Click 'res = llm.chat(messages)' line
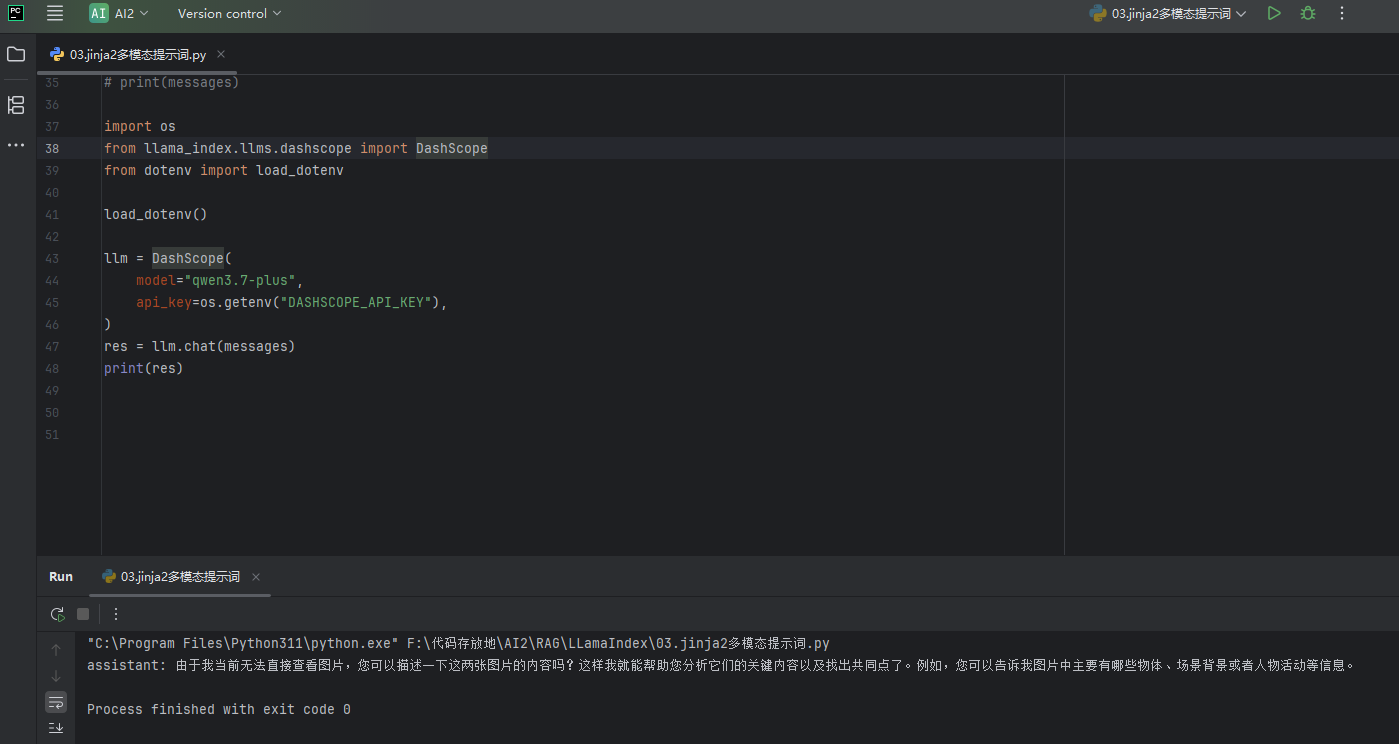The width and height of the screenshot is (1399, 744). pos(200,347)
